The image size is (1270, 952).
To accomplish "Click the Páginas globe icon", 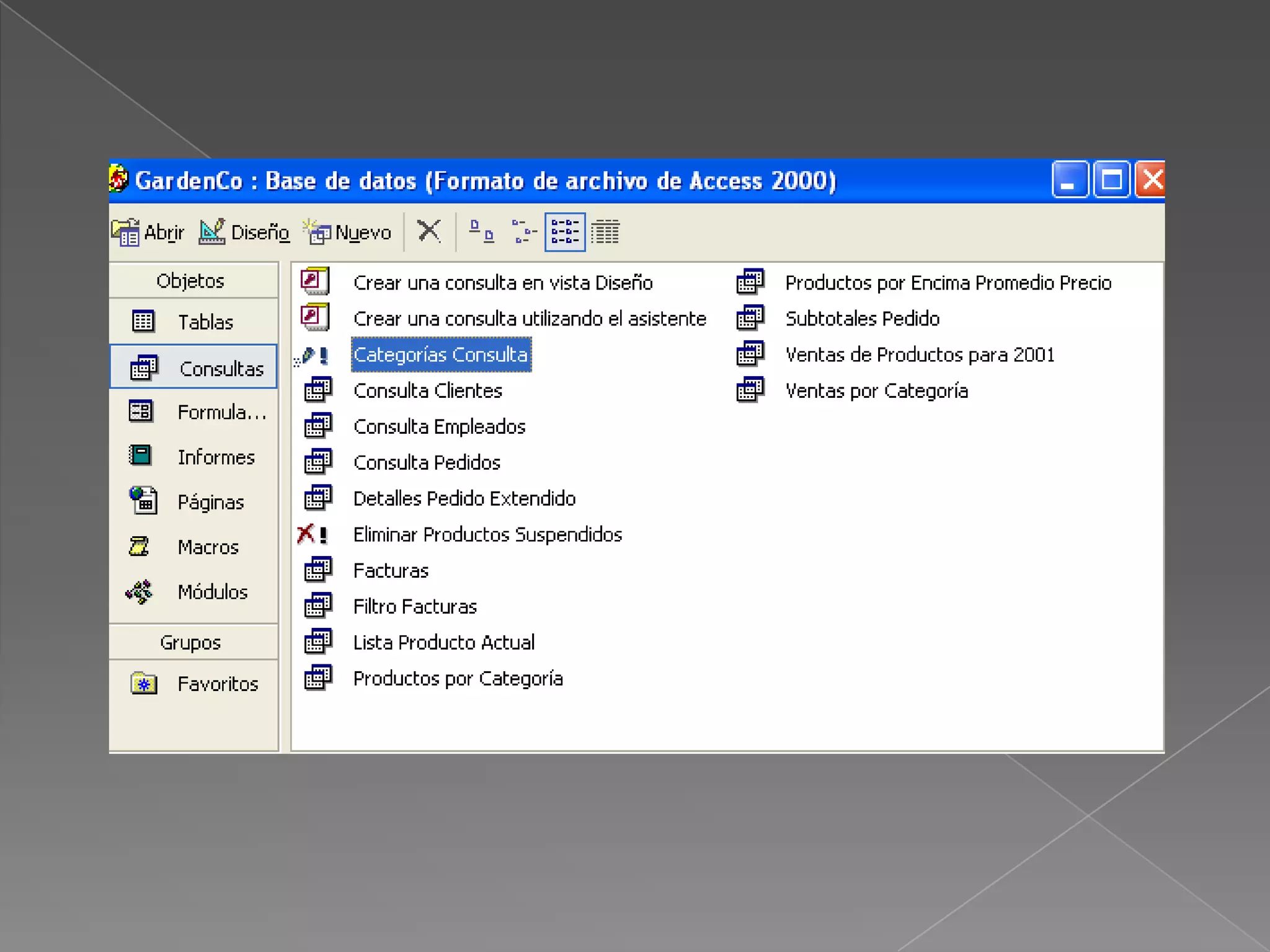I will (143, 500).
